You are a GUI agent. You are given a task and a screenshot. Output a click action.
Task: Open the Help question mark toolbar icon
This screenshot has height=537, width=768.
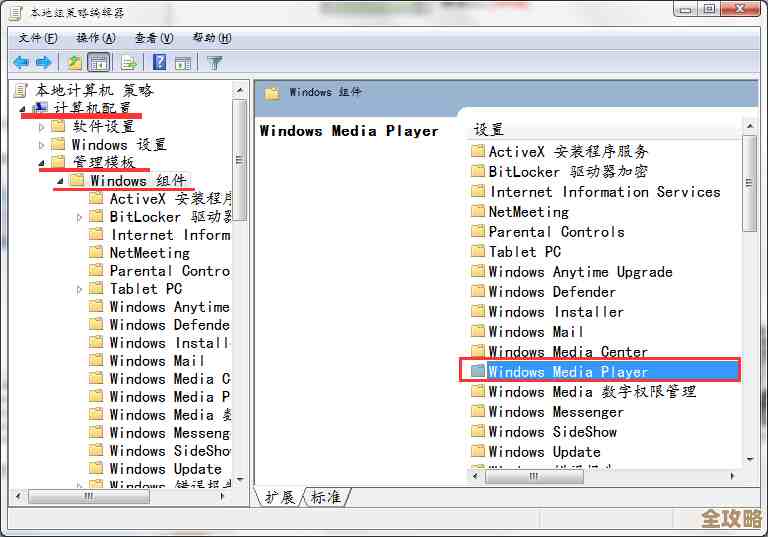pyautogui.click(x=159, y=62)
